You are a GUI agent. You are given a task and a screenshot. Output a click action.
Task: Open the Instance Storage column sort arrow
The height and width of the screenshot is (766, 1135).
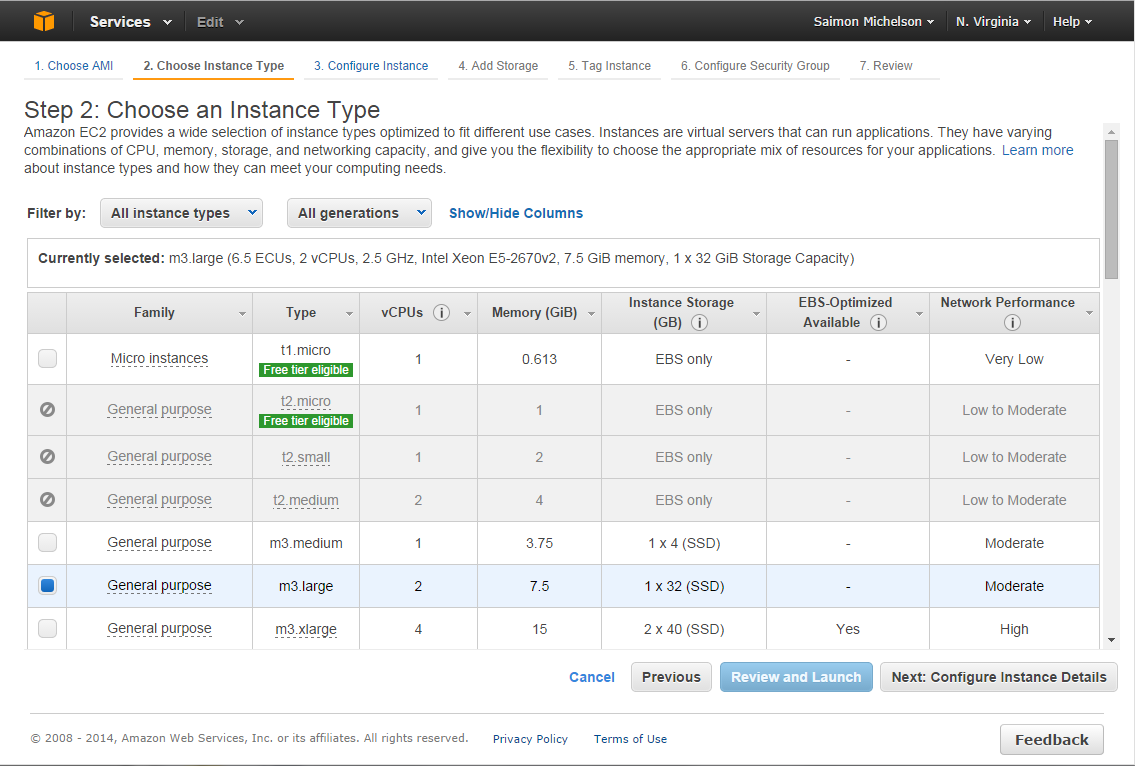(x=756, y=313)
